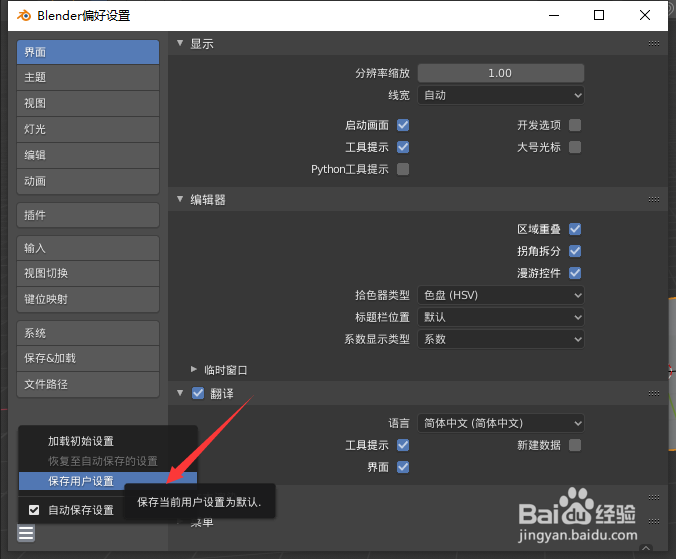Open the 输入 tab
The width and height of the screenshot is (676, 559).
(88, 248)
